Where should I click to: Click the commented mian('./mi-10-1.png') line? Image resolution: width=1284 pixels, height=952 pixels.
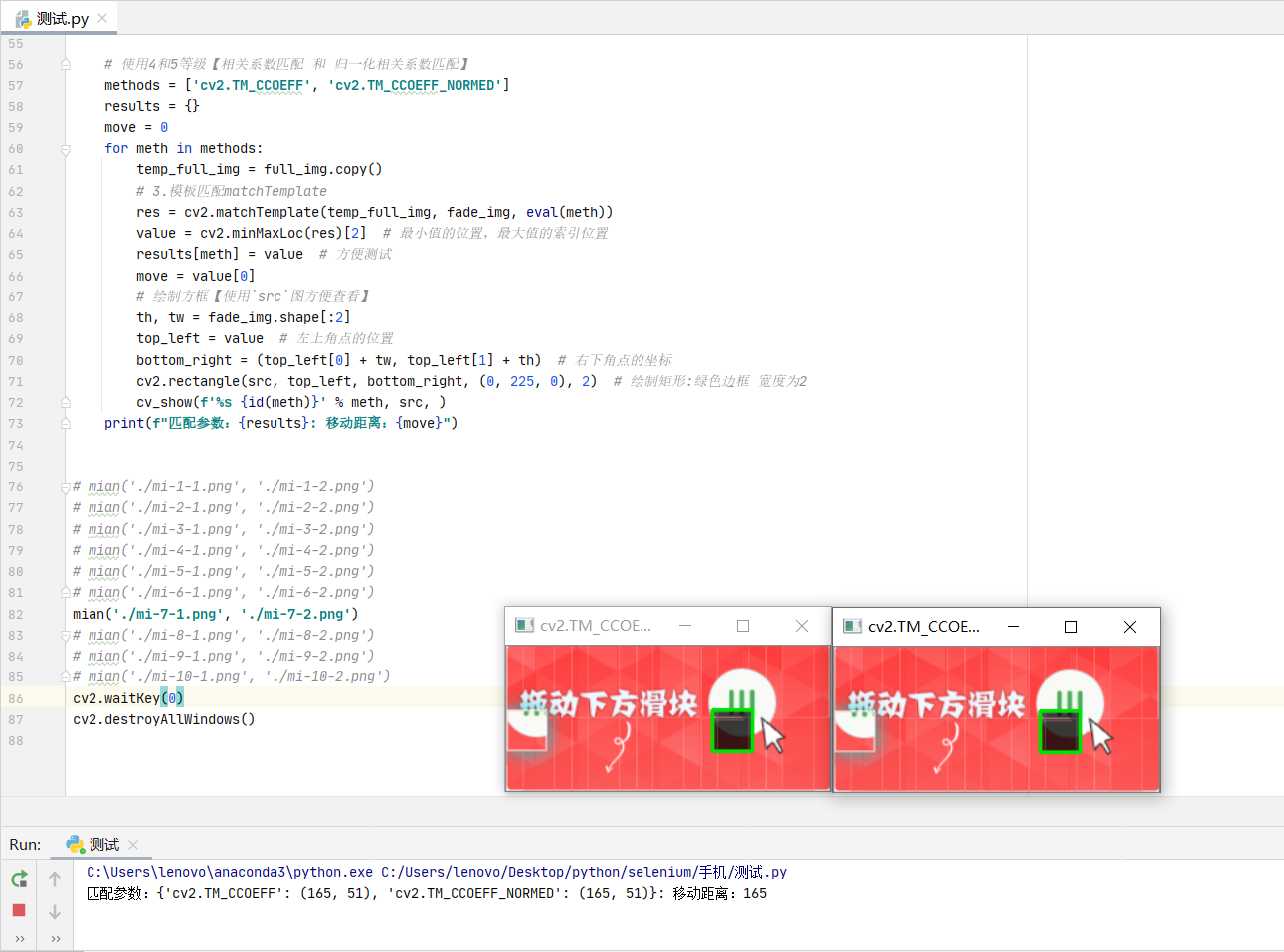[x=232, y=677]
